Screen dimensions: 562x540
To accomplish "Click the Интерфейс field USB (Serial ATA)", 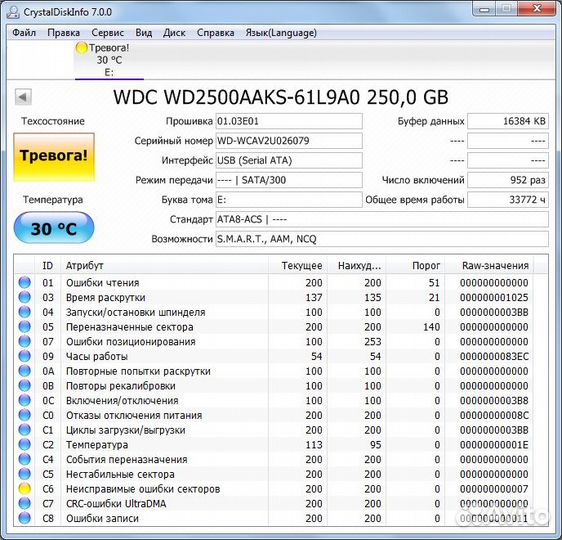I will coord(289,160).
